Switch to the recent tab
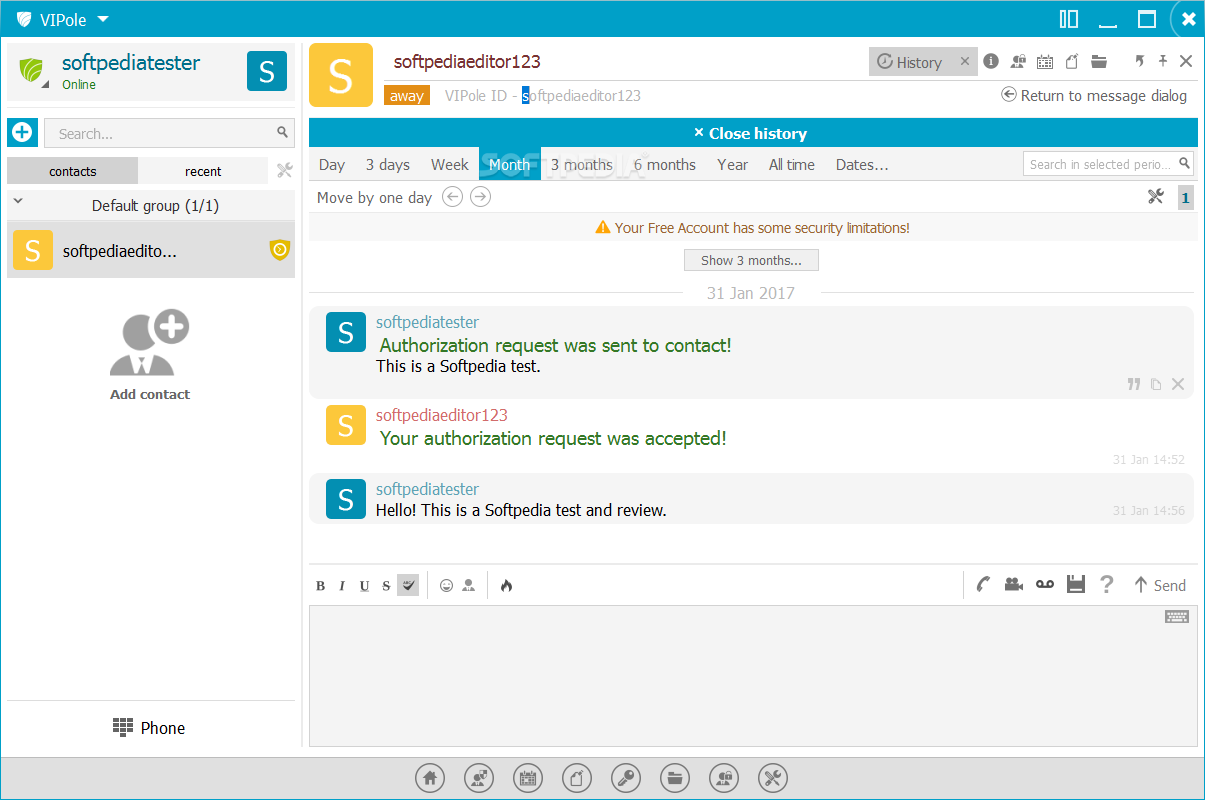 [203, 171]
